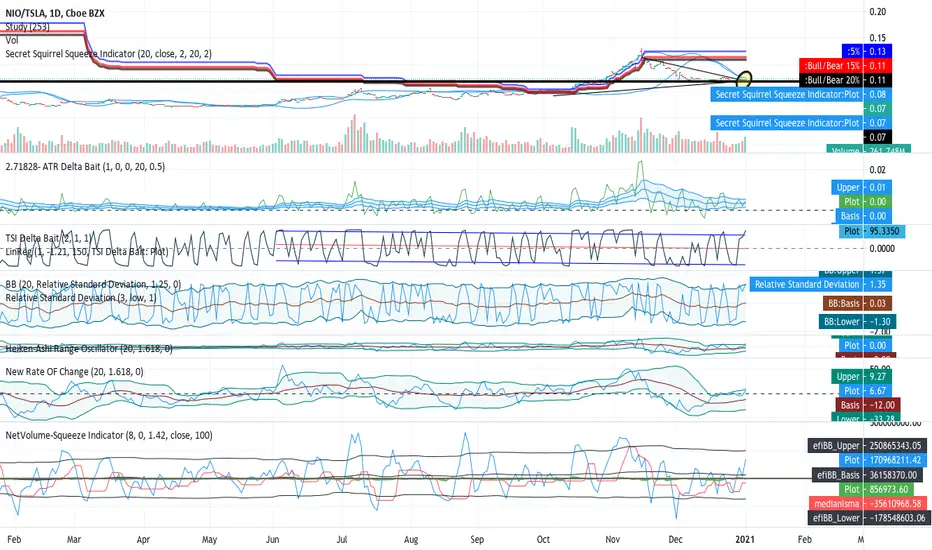Click the blue :5% 0.13 price label

(867, 51)
